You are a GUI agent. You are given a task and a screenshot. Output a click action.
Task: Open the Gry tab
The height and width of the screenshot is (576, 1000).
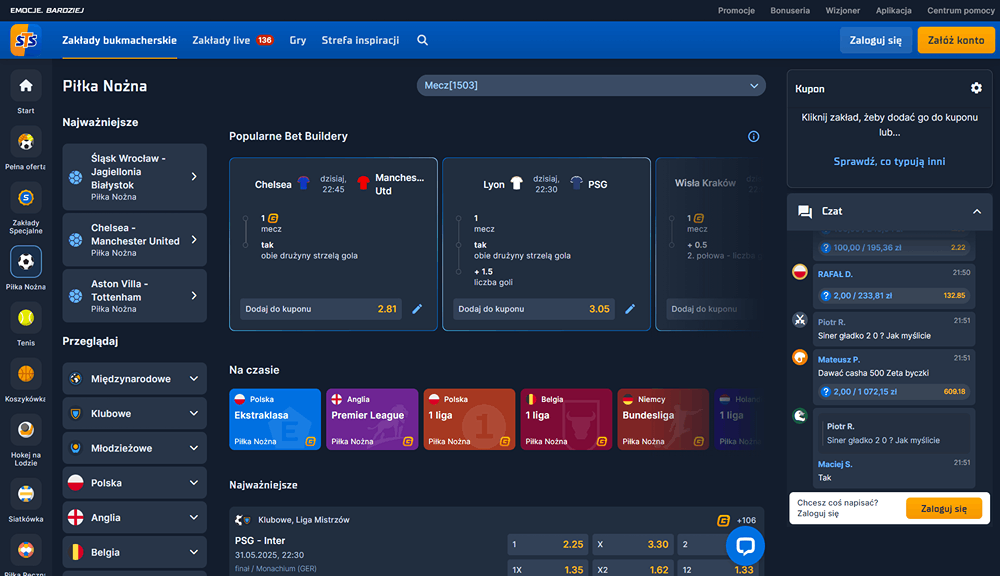pos(298,40)
